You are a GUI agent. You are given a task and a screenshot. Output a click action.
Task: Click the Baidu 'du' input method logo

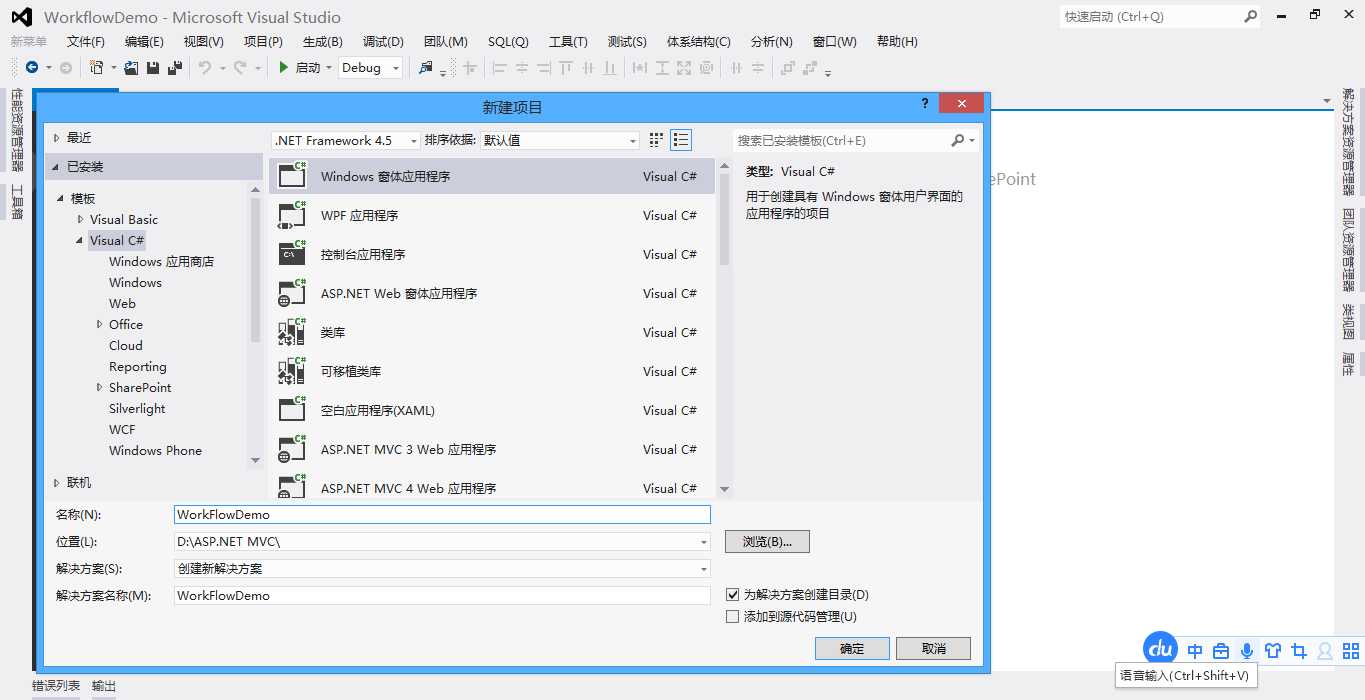tap(1160, 648)
